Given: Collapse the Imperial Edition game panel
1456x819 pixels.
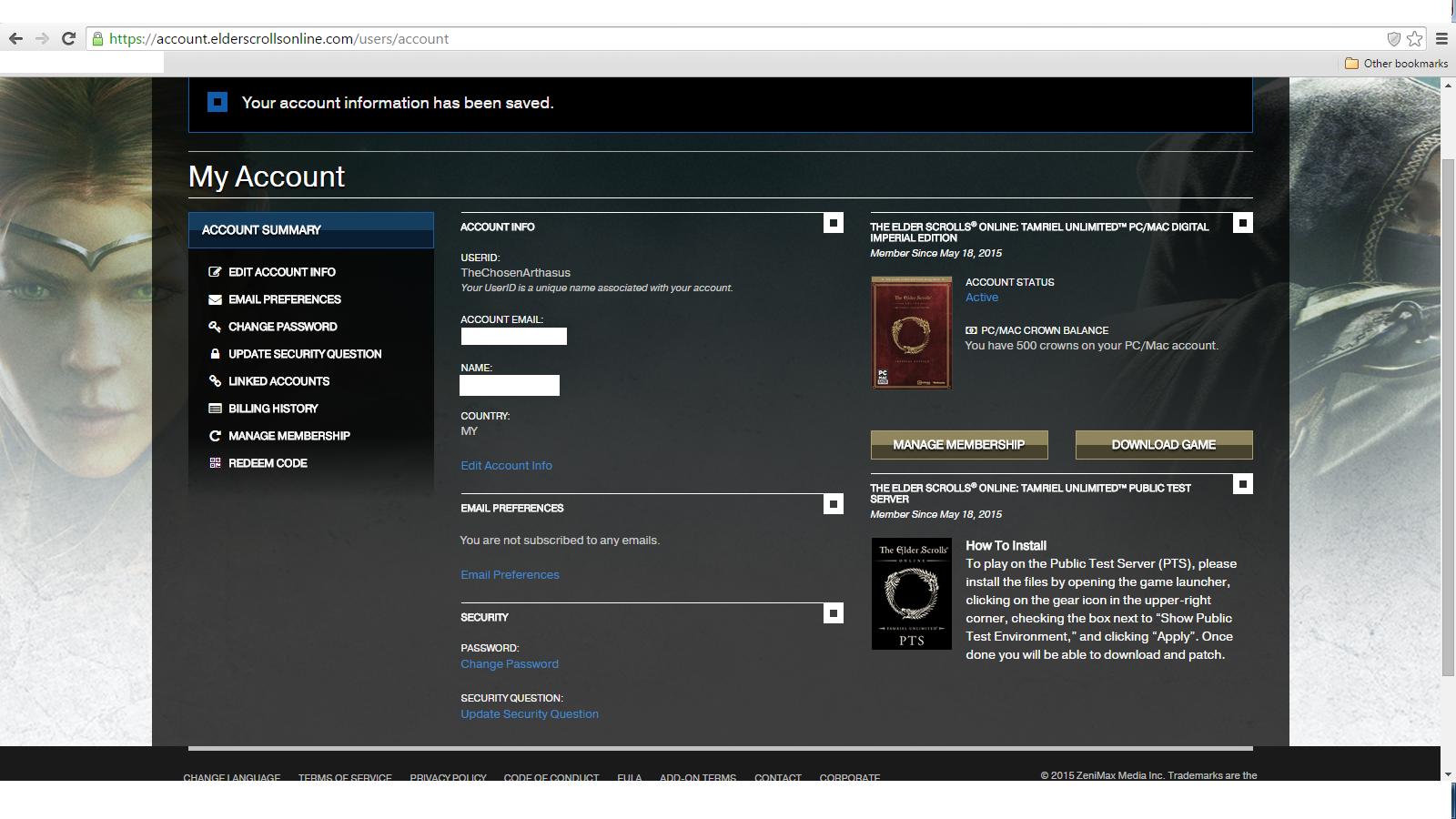Looking at the screenshot, I should tap(1243, 223).
